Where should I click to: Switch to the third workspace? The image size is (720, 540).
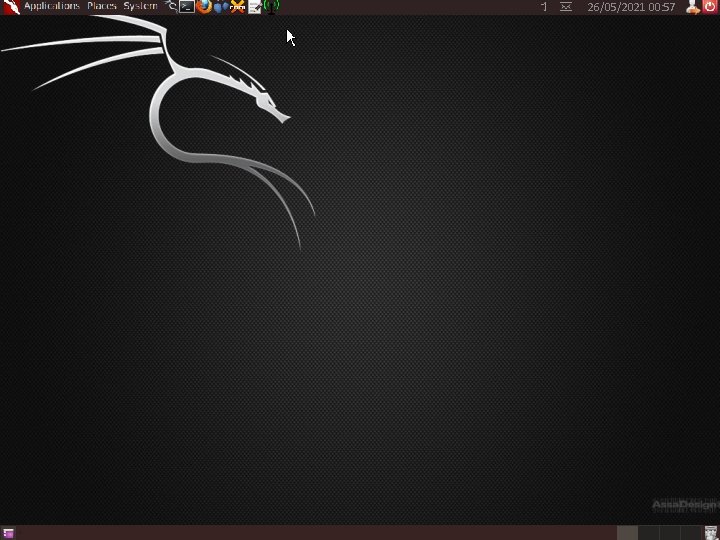tap(669, 533)
